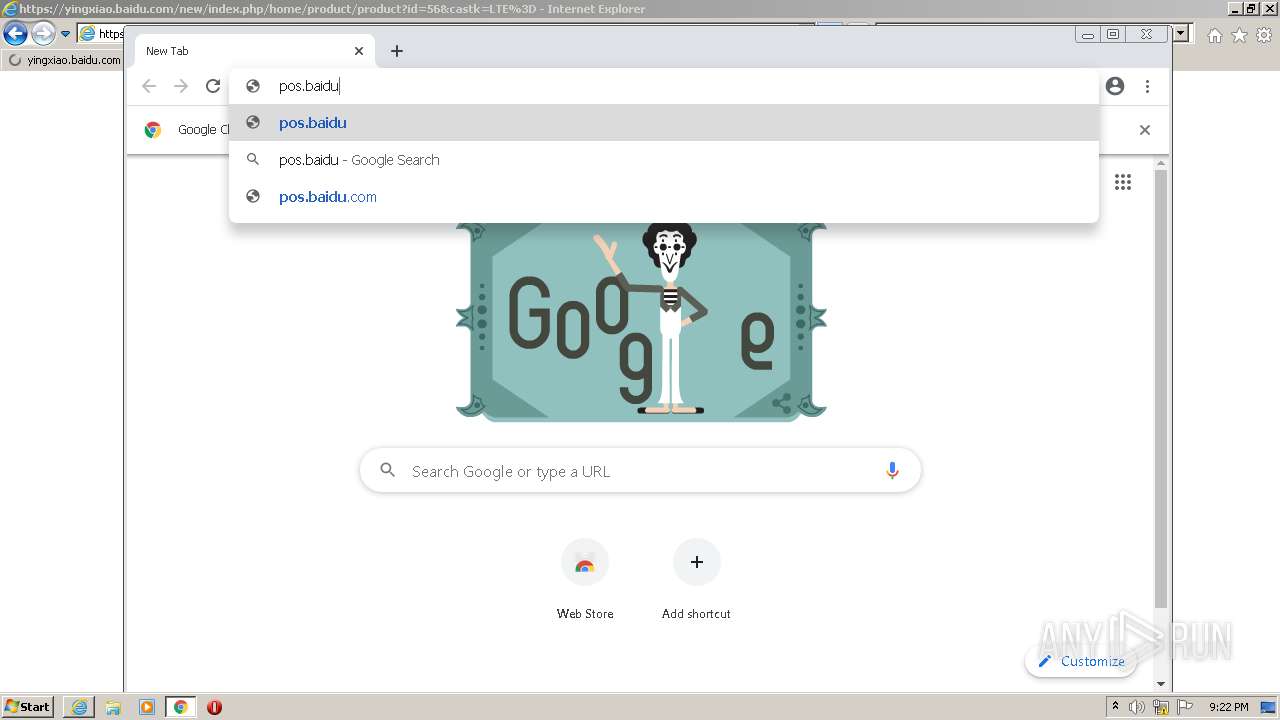Open Chrome's profile account icon
Viewport: 1280px width, 720px height.
(x=1115, y=86)
